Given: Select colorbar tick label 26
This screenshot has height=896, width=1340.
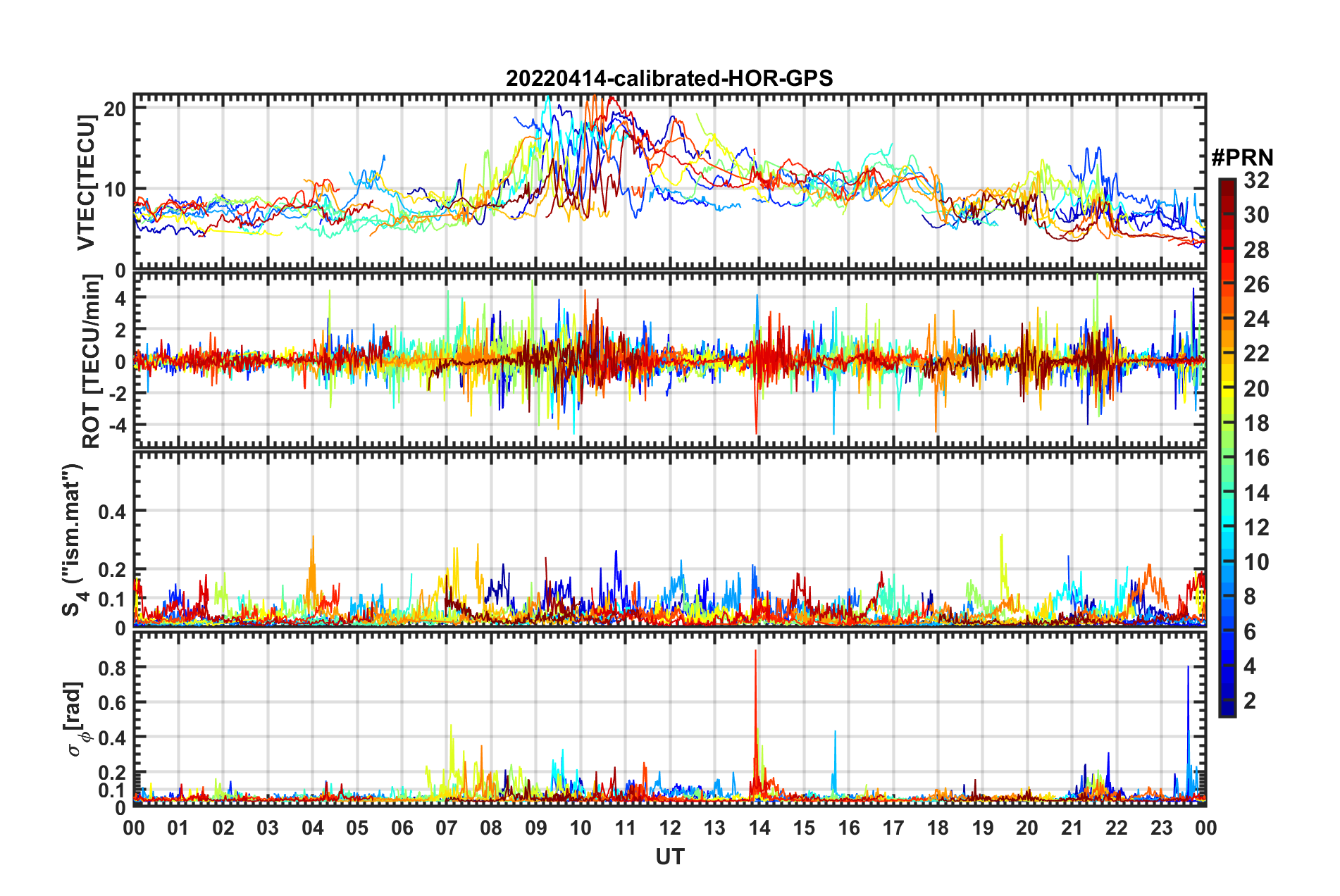Looking at the screenshot, I should coord(1256,285).
